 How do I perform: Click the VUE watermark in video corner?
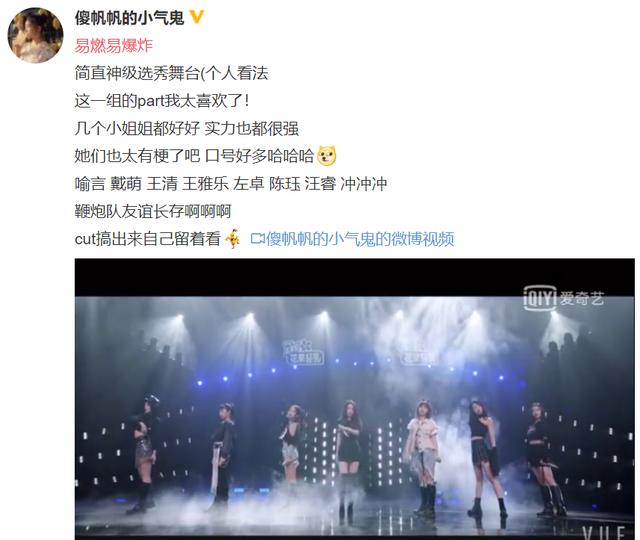(x=604, y=532)
